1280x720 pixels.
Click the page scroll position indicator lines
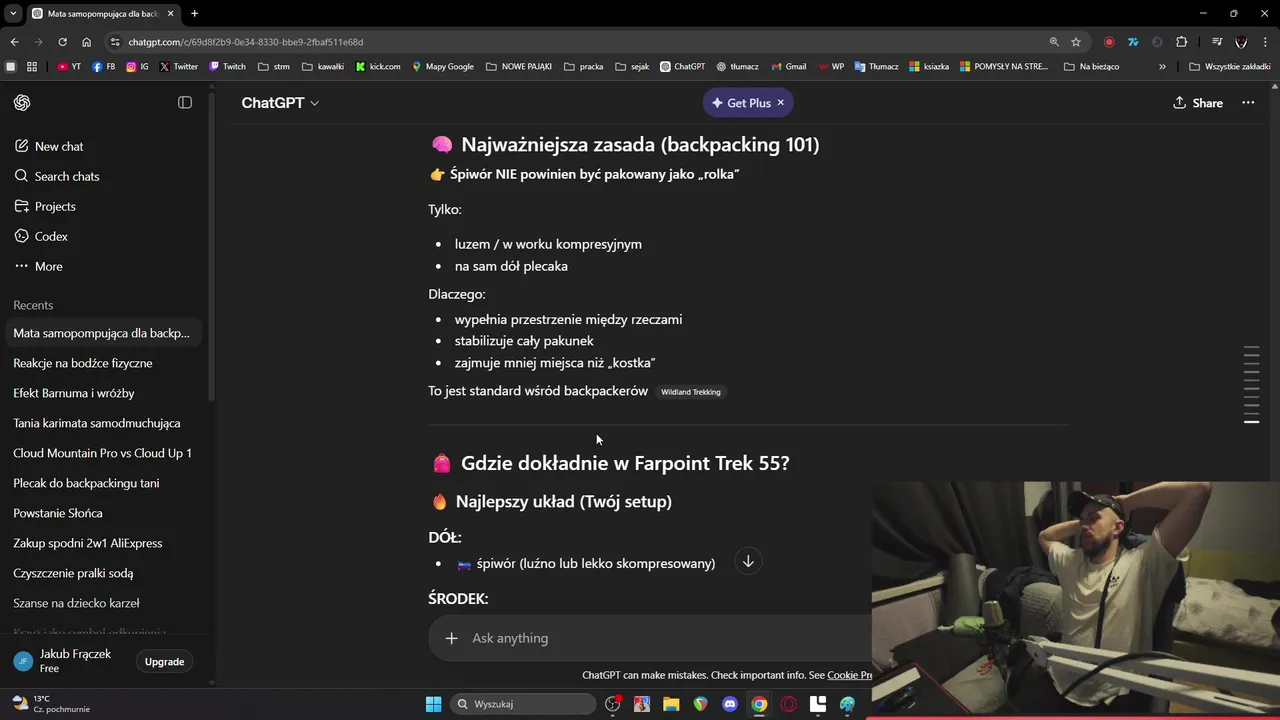1251,385
